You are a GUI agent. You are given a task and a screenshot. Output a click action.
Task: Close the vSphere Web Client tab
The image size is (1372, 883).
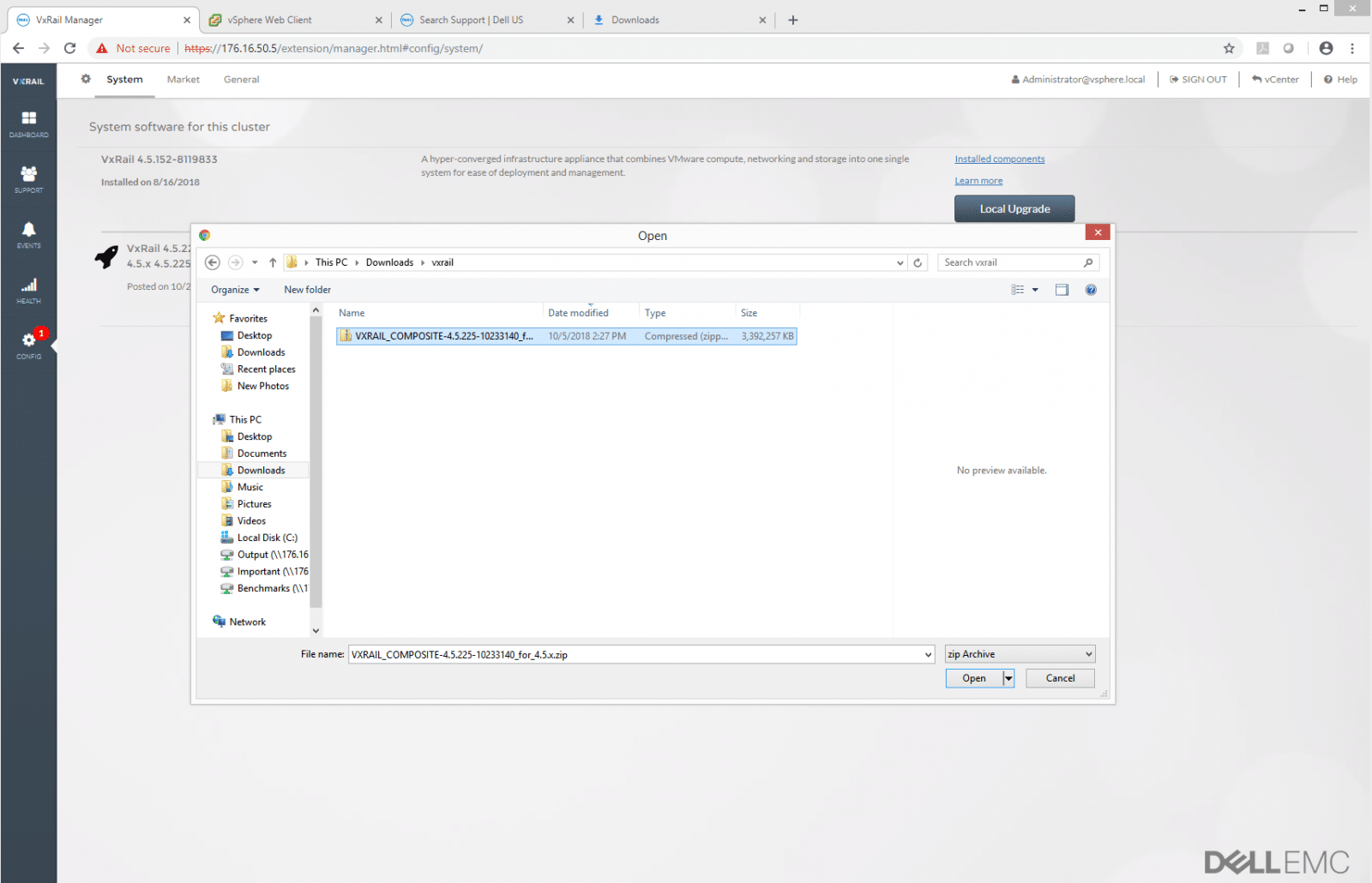(x=379, y=20)
